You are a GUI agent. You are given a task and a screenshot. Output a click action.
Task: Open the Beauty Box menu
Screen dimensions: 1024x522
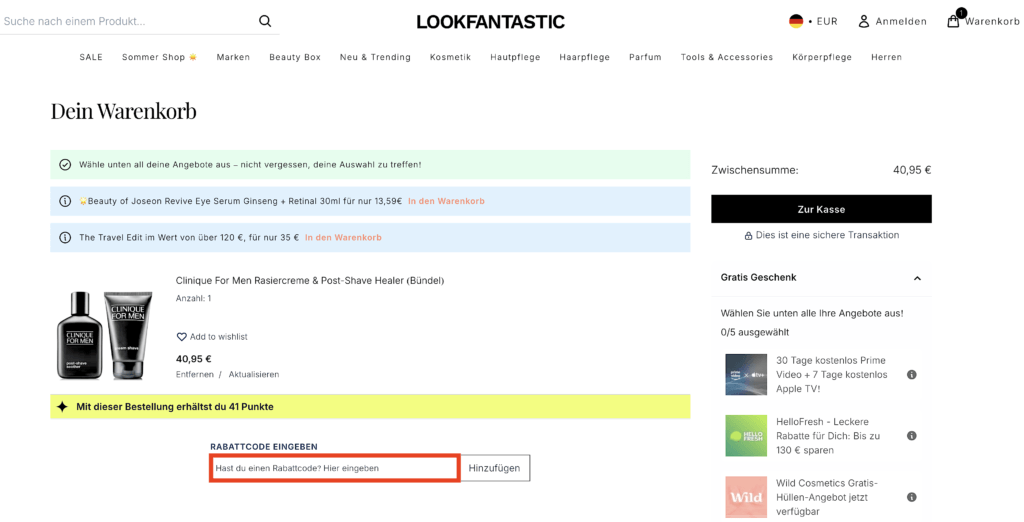[x=295, y=57]
